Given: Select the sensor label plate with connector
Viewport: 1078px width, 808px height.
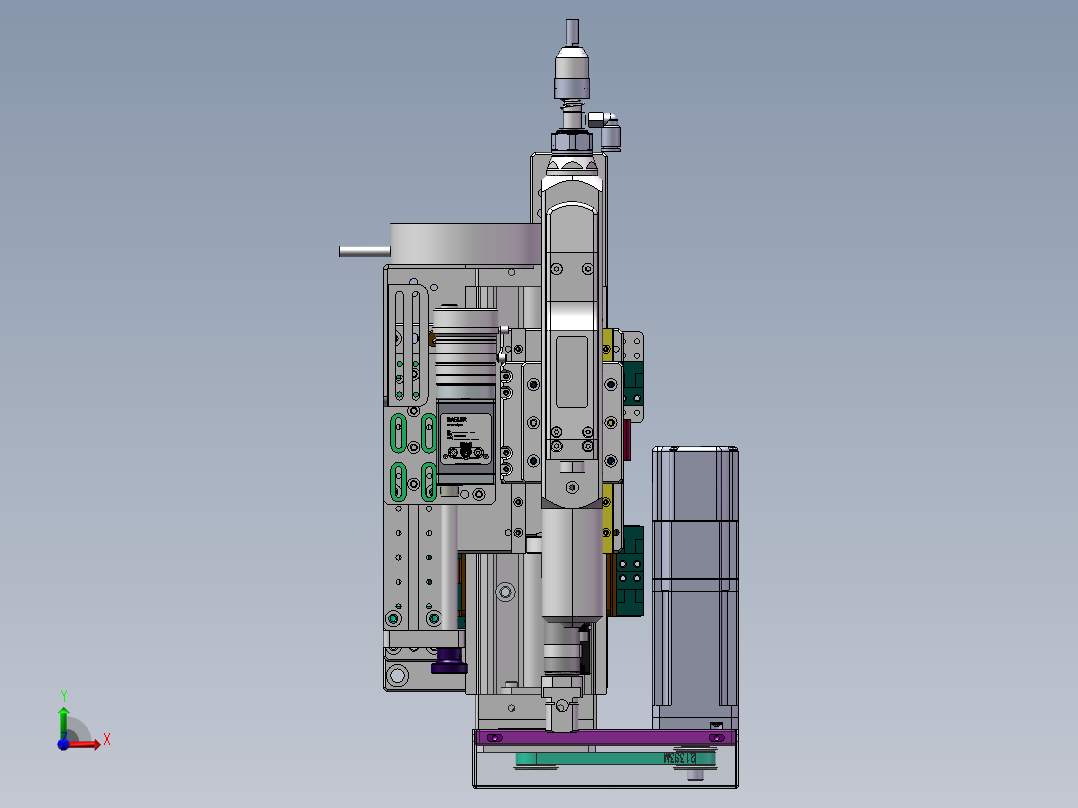Looking at the screenshot, I should point(465,438).
